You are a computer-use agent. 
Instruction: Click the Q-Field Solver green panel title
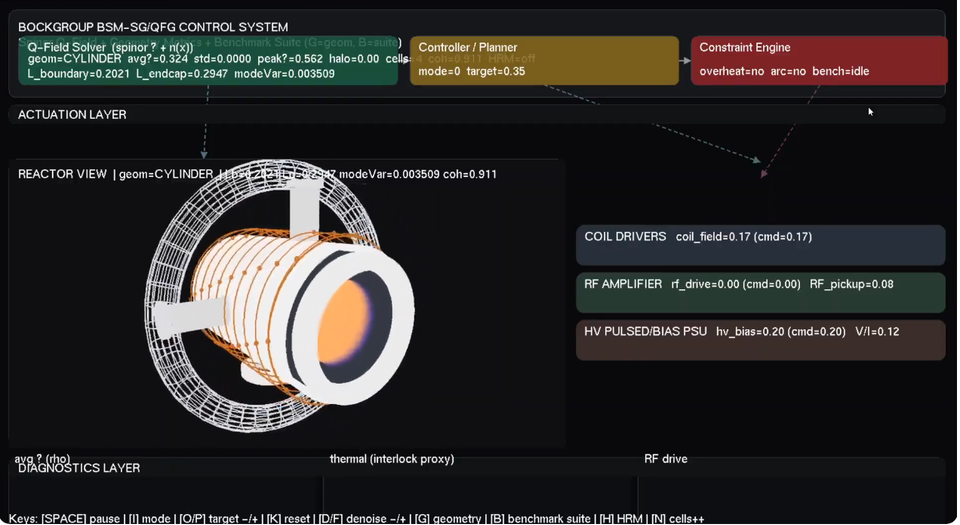[110, 47]
